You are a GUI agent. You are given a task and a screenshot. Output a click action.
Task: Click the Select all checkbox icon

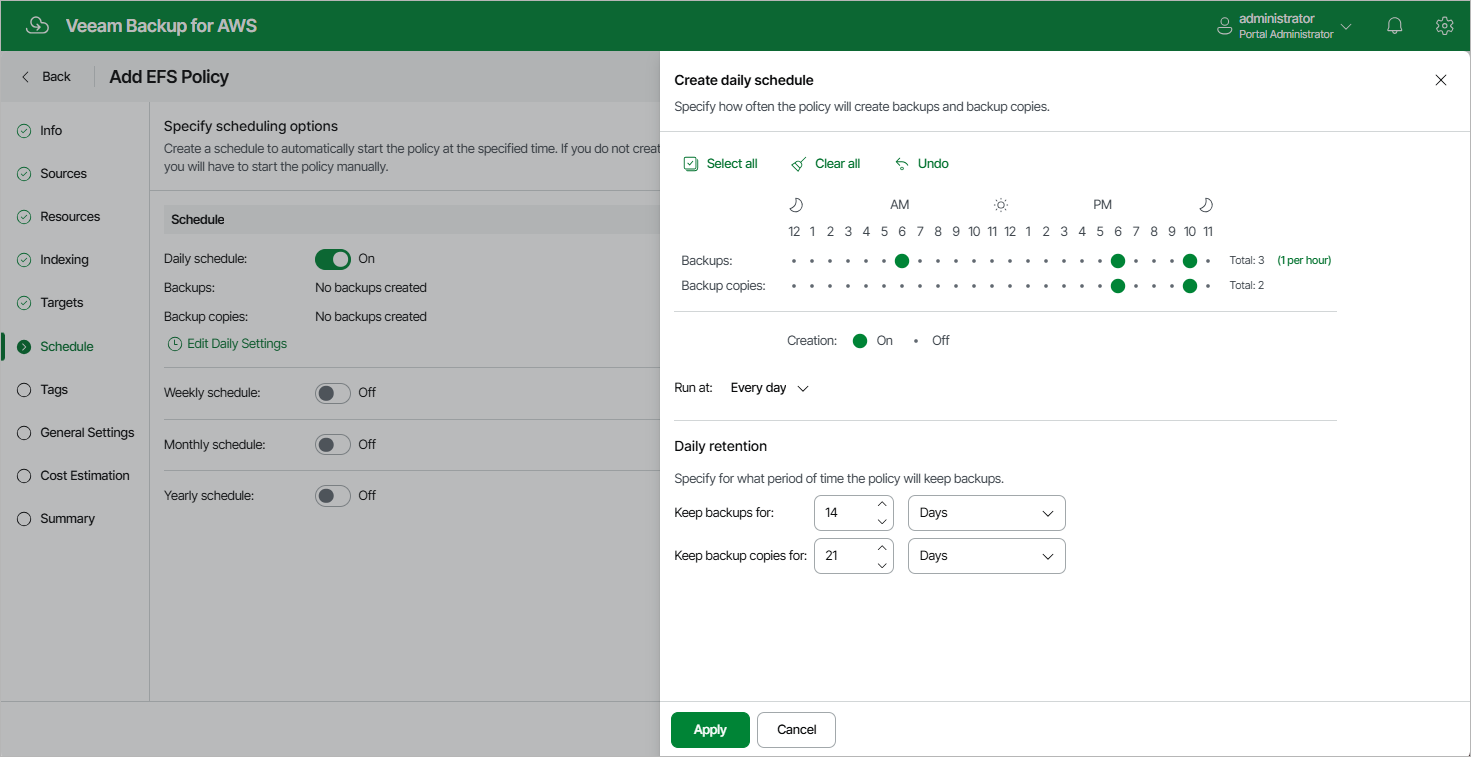coord(691,164)
